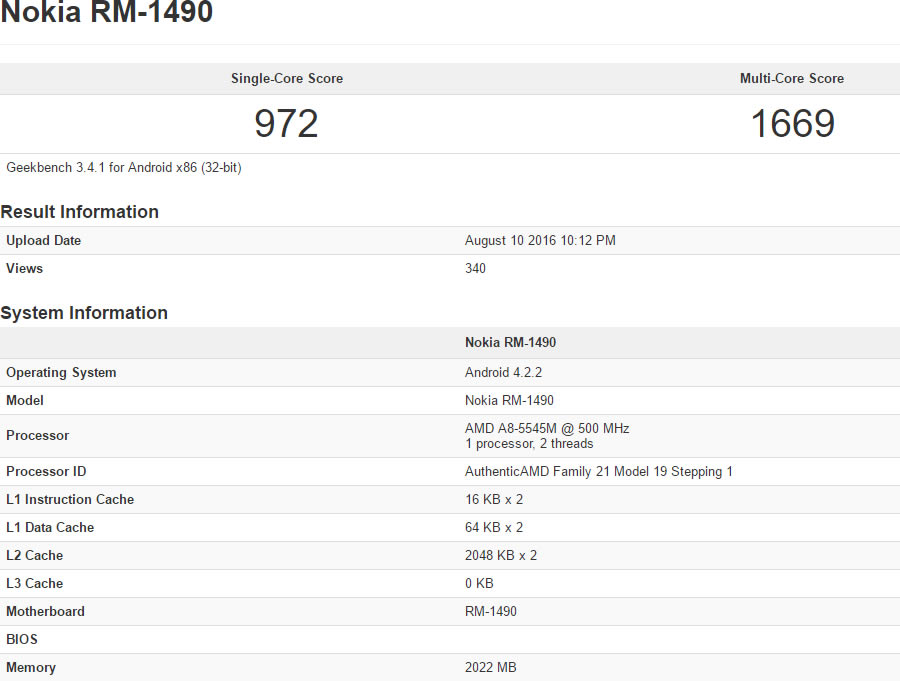Select the Multi-Core Score header

(x=791, y=78)
